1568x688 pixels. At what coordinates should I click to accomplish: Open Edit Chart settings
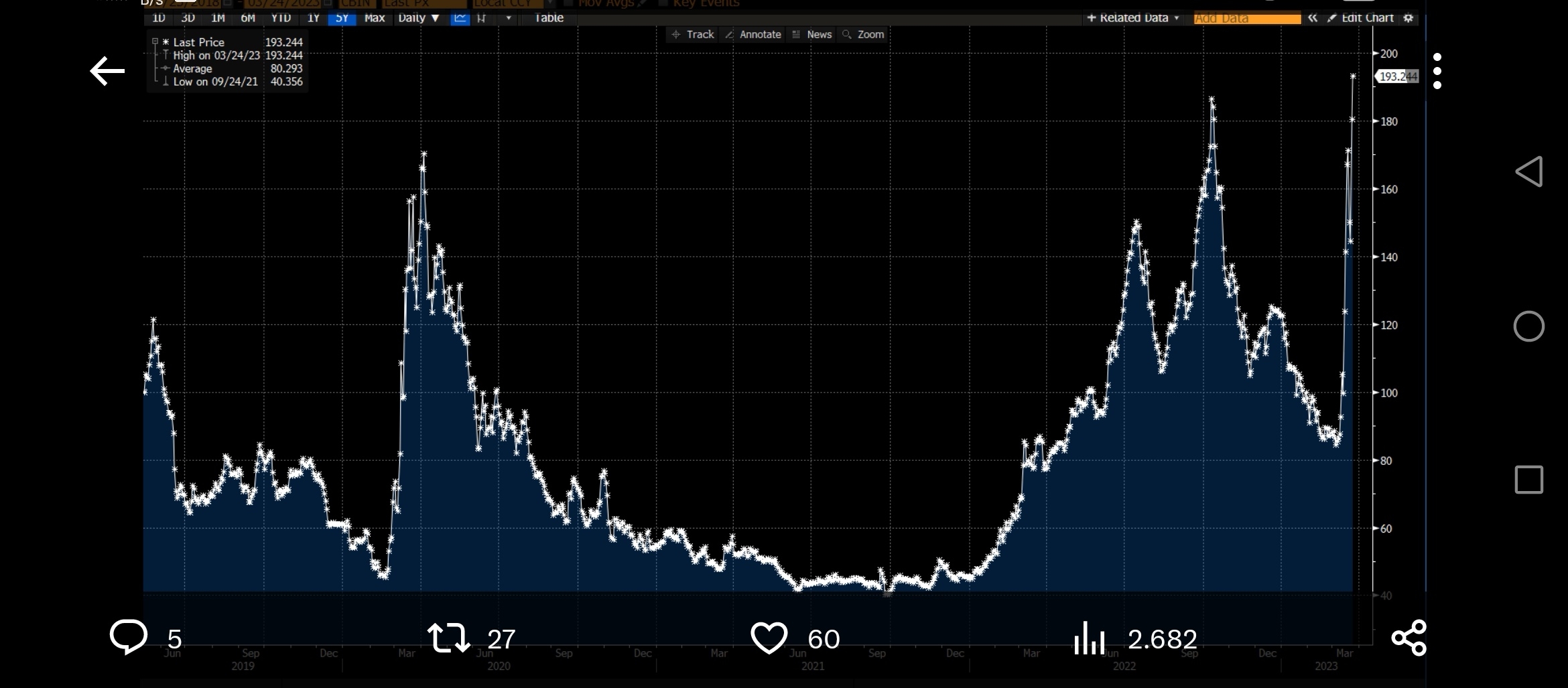coord(1367,18)
